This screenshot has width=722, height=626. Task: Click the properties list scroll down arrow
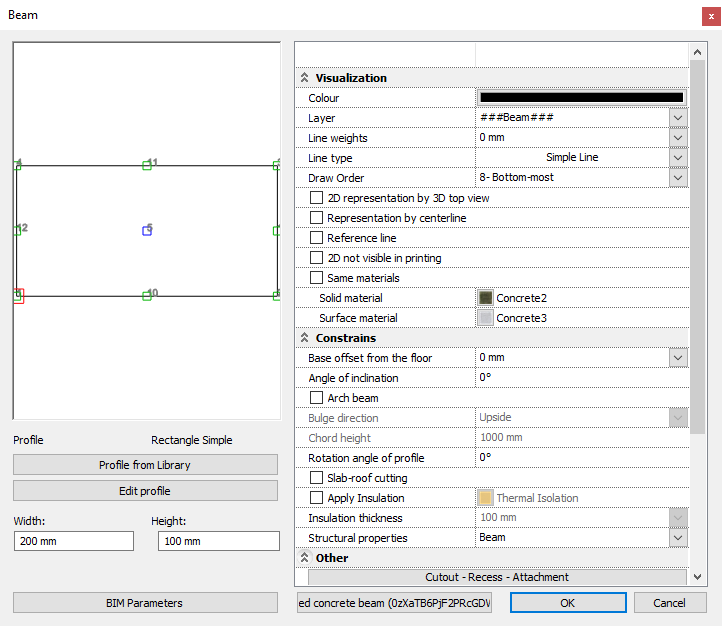click(698, 577)
